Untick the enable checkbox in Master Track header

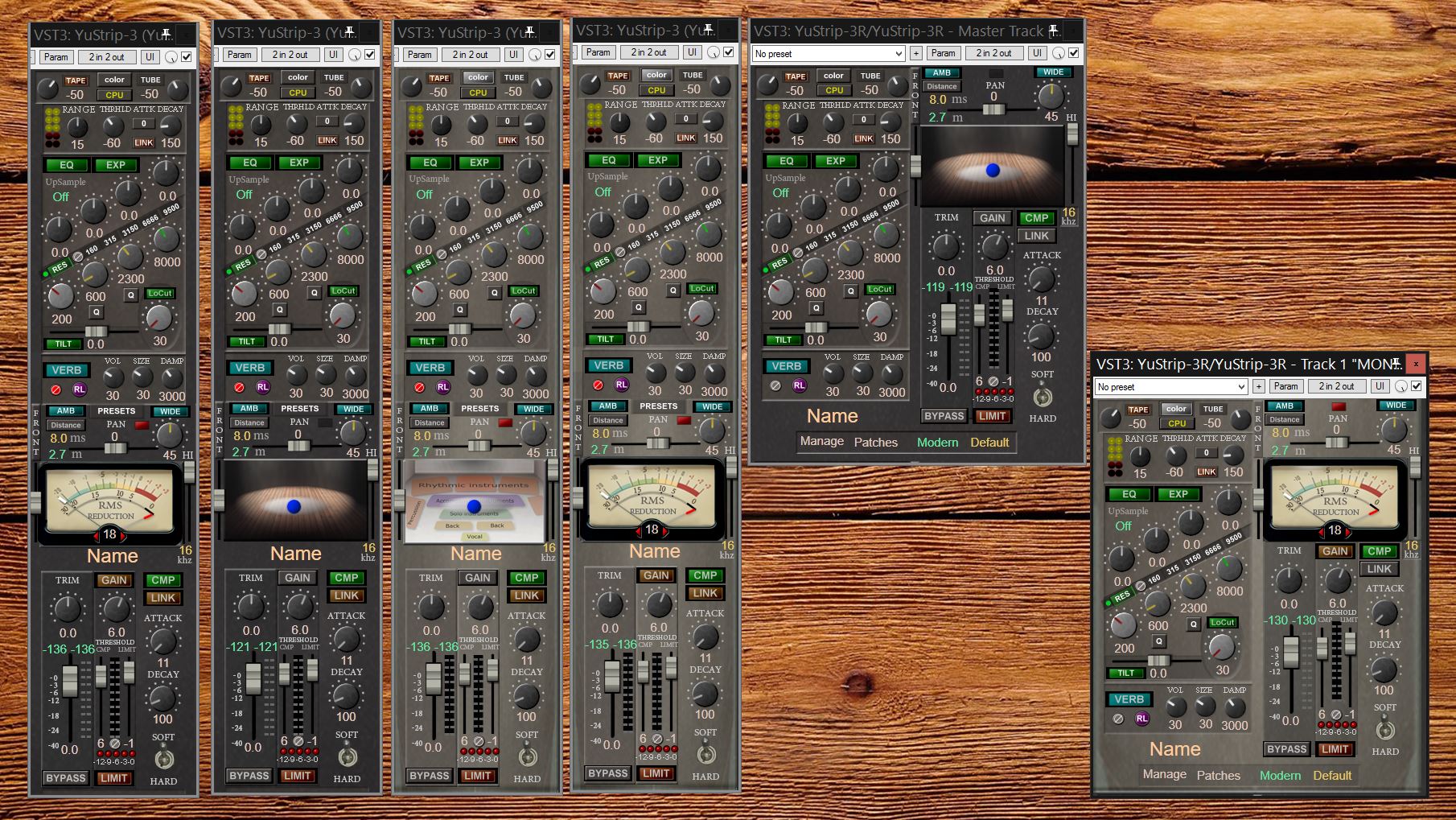(1074, 53)
